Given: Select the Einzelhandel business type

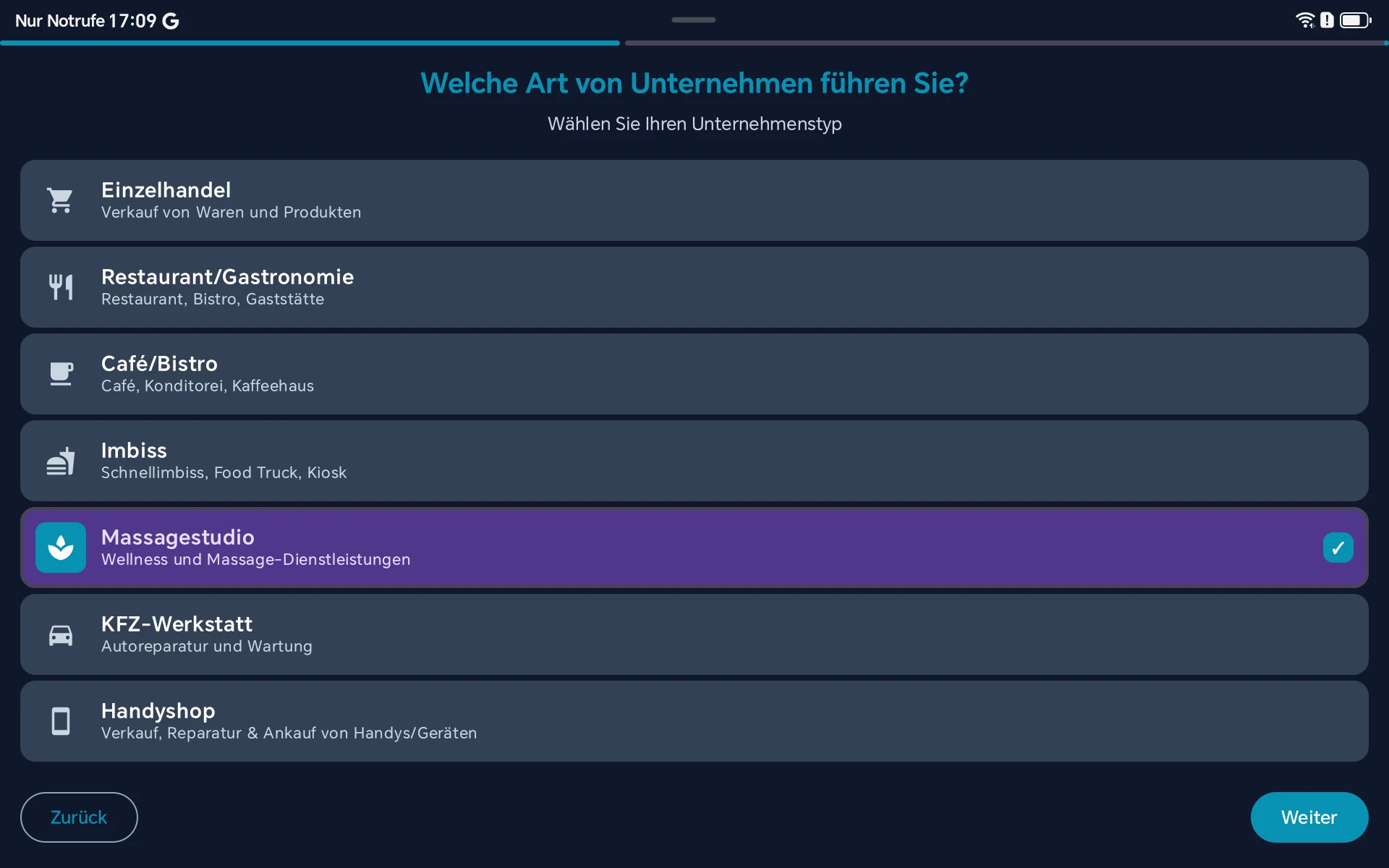Looking at the screenshot, I should tap(694, 200).
